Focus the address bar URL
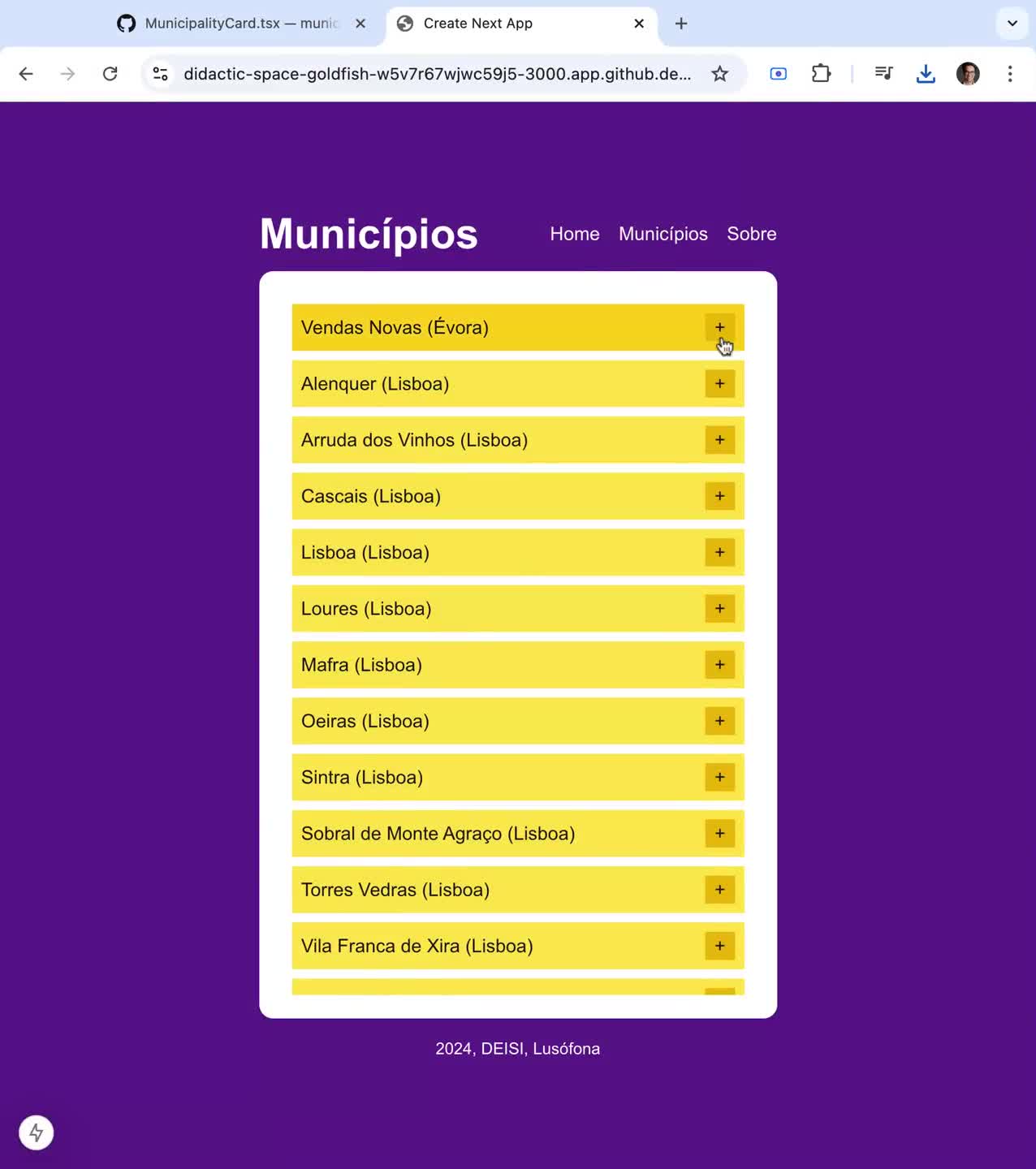 coord(438,74)
